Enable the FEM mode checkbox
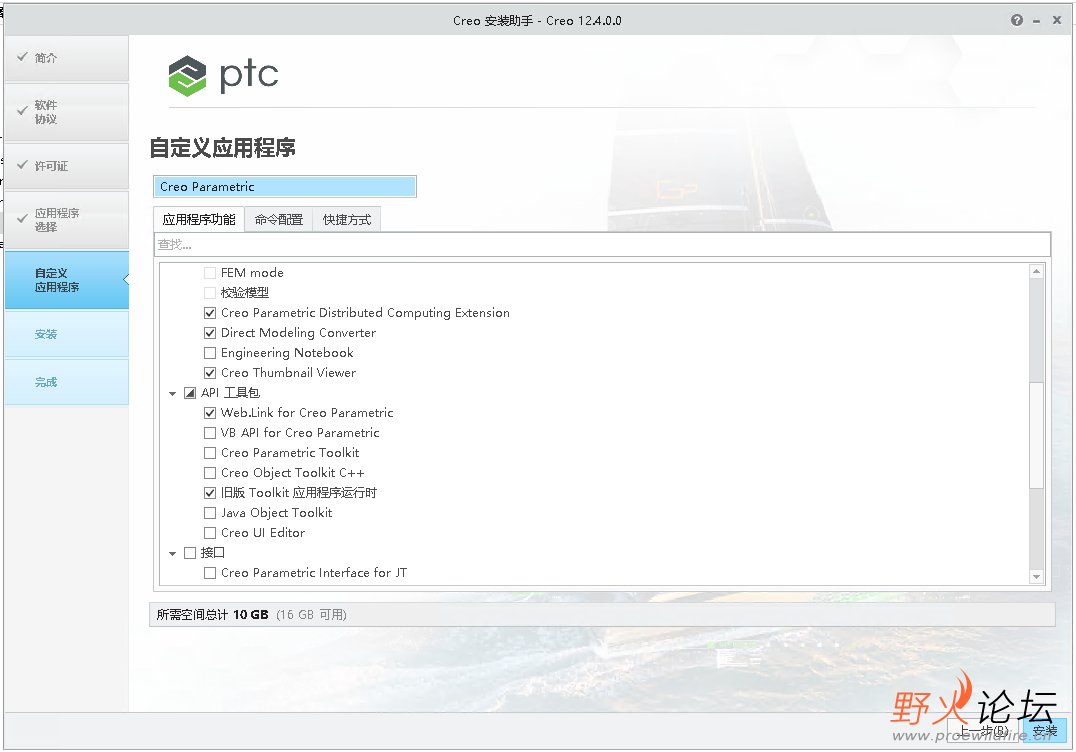Viewport: 1076px width, 752px height. click(x=210, y=273)
